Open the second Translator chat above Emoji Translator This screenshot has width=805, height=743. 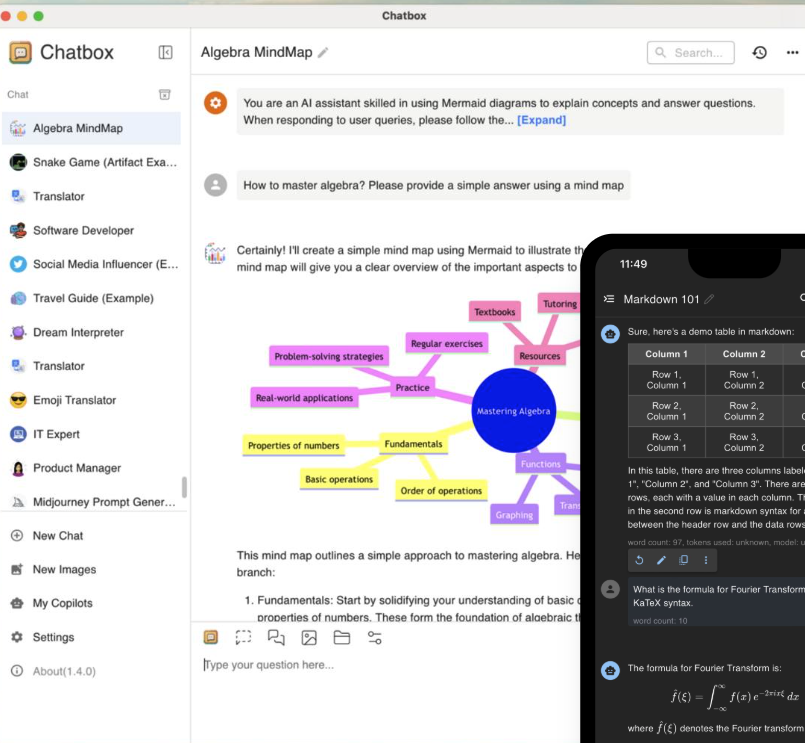click(91, 366)
